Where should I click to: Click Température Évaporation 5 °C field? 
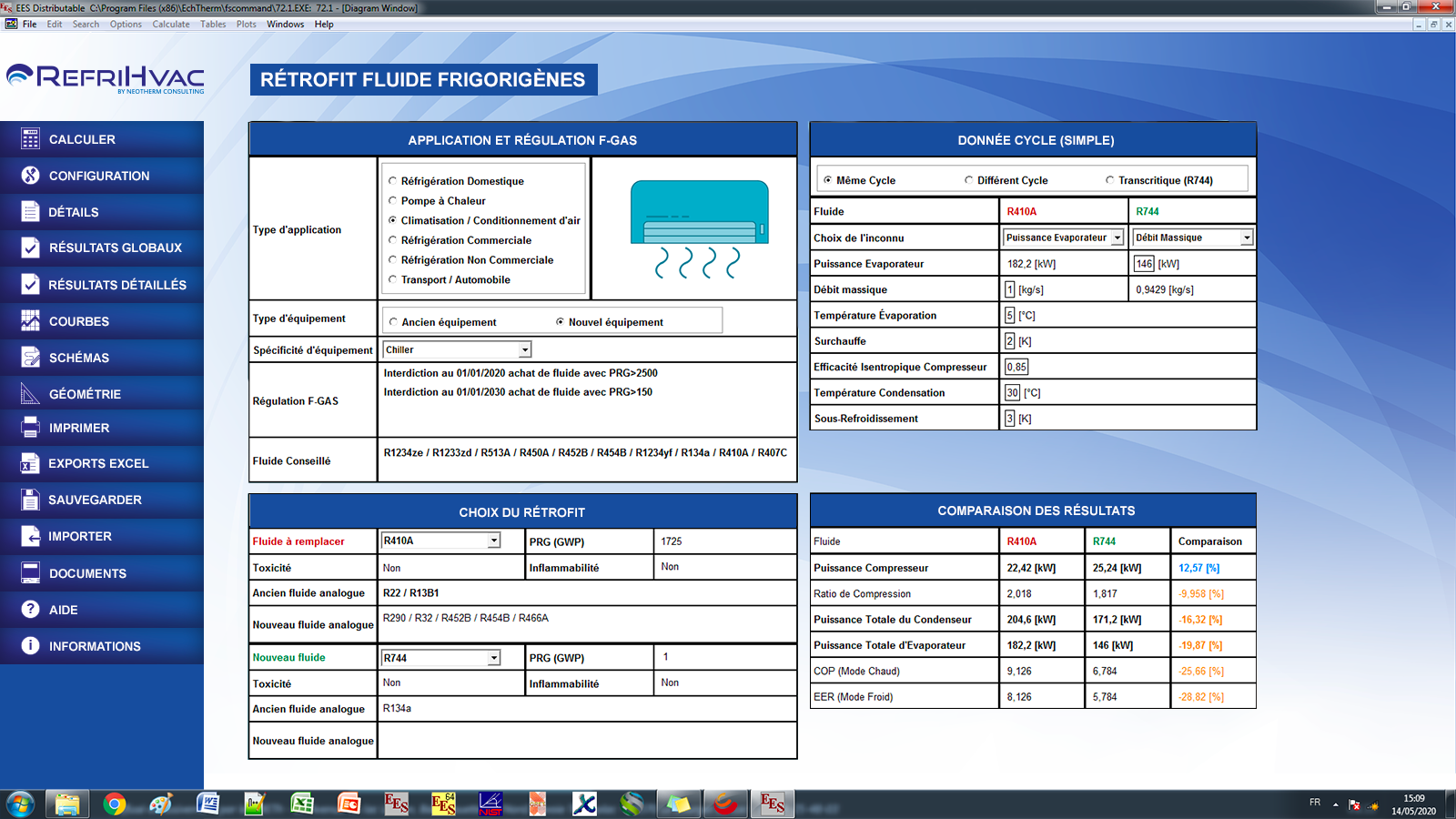[x=1010, y=315]
